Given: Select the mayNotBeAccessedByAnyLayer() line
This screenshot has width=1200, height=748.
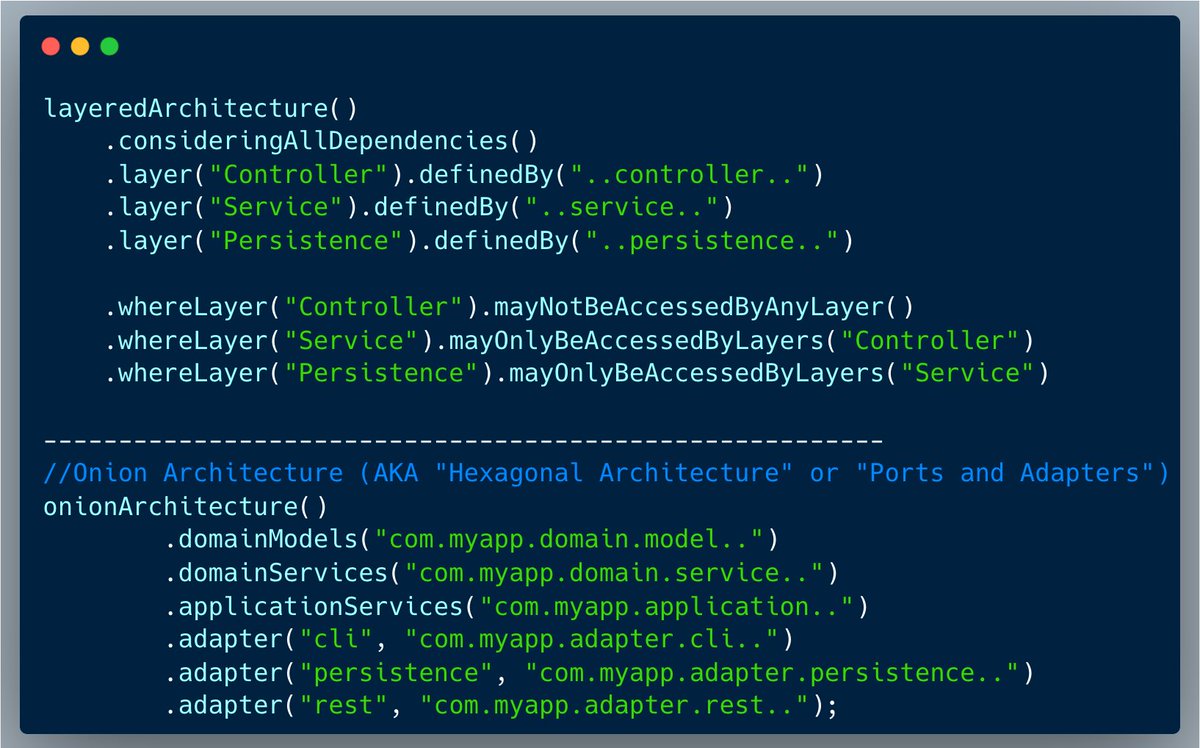Looking at the screenshot, I should click(x=508, y=307).
